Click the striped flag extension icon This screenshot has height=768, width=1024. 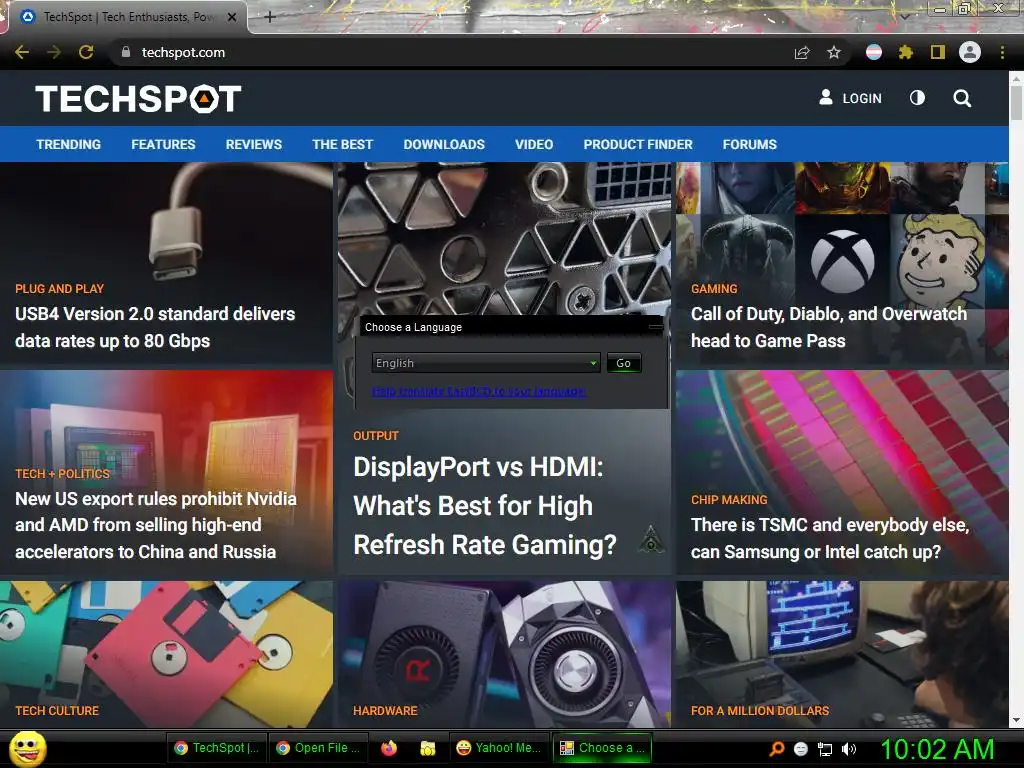[874, 52]
